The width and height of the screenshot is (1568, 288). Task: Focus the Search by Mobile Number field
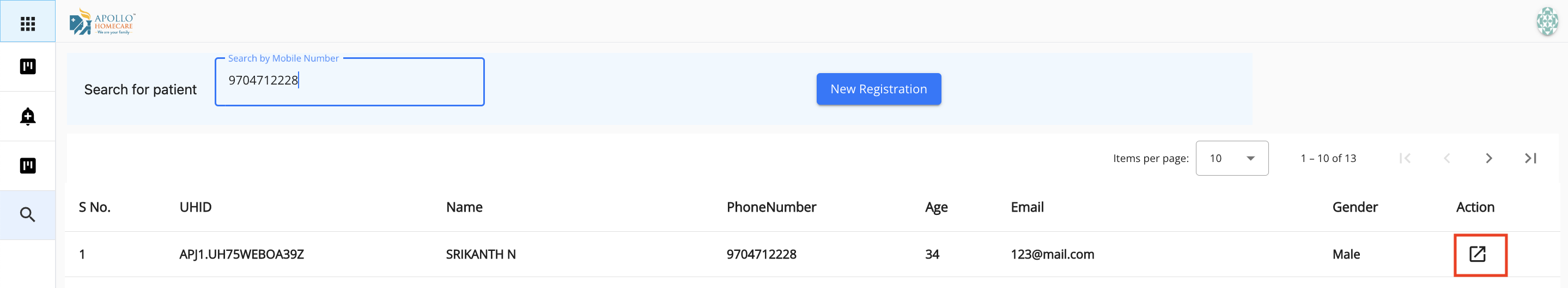coord(349,81)
